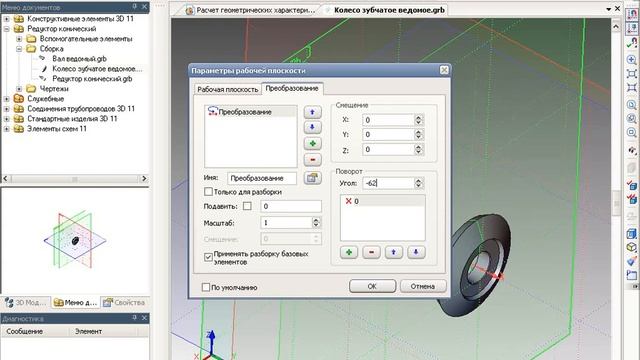This screenshot has height=360, width=640.
Task: Click the Имя text field
Action: pos(262,178)
